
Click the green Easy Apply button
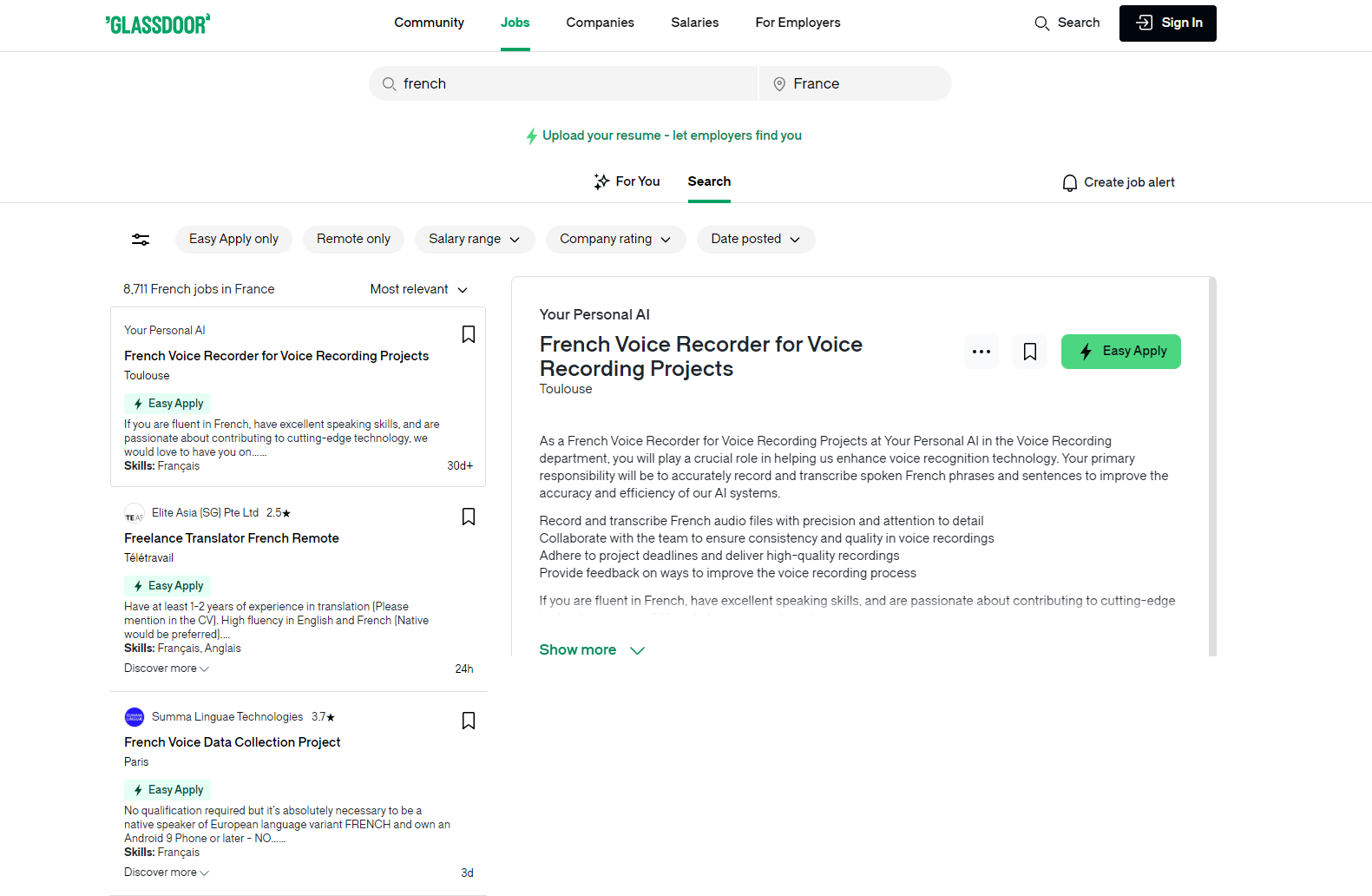[1121, 352]
